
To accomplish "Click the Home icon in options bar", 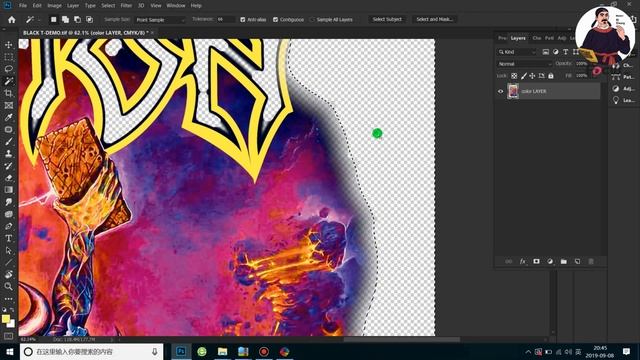I will coord(11,20).
